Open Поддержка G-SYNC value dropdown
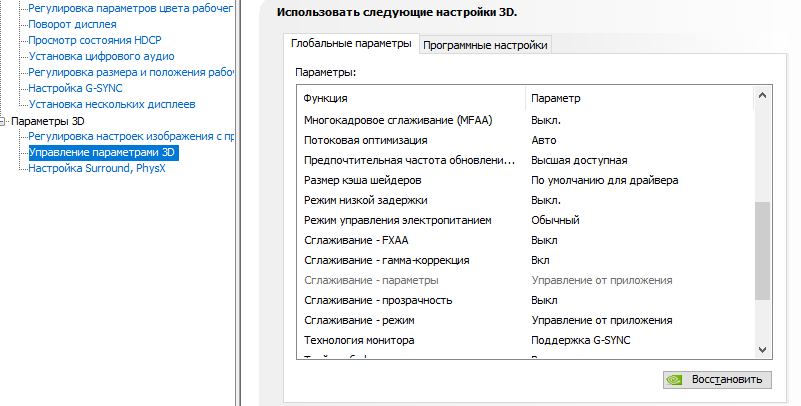This screenshot has width=801, height=406. (x=580, y=340)
